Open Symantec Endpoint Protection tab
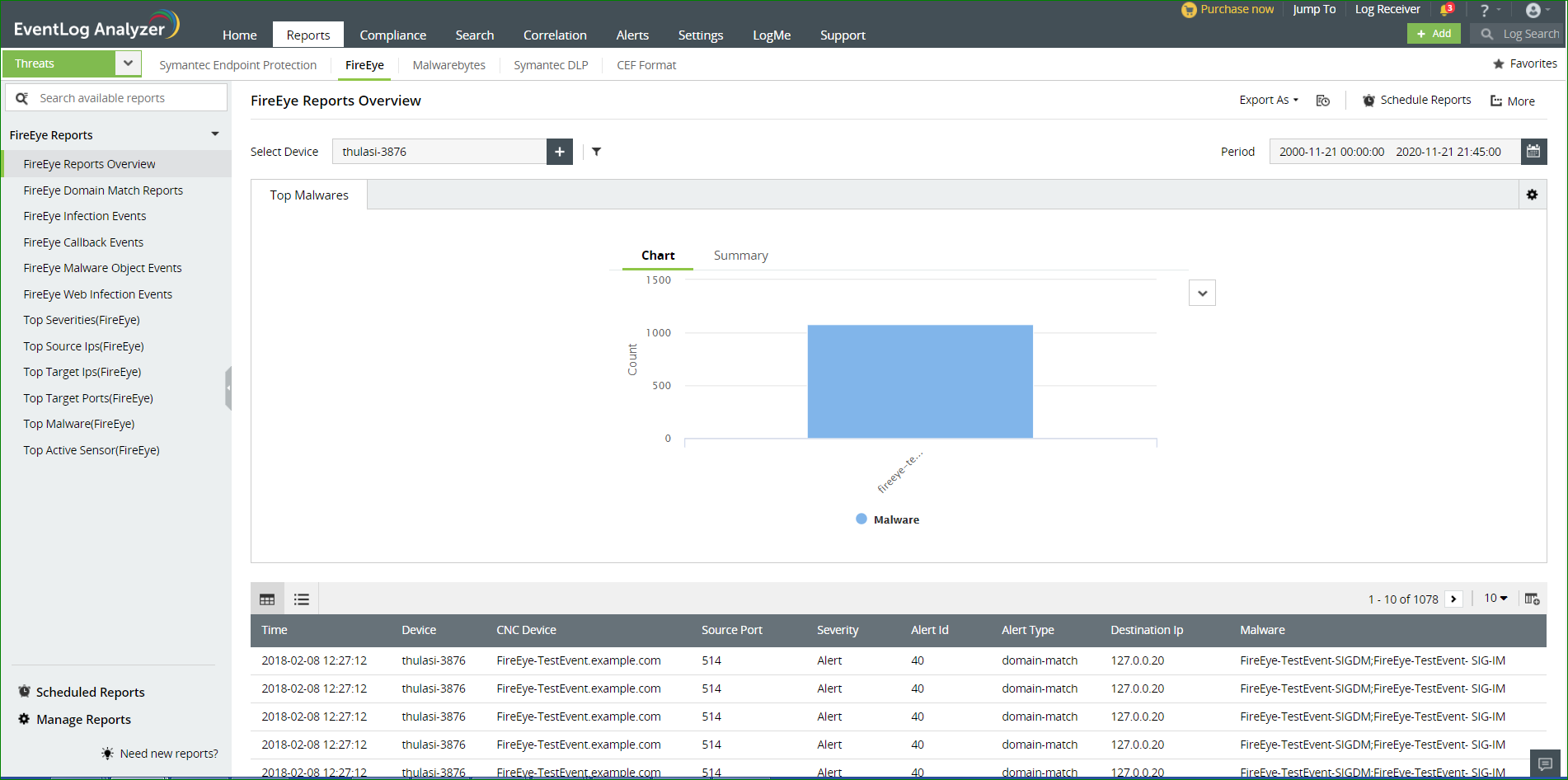This screenshot has height=780, width=1568. coord(237,65)
